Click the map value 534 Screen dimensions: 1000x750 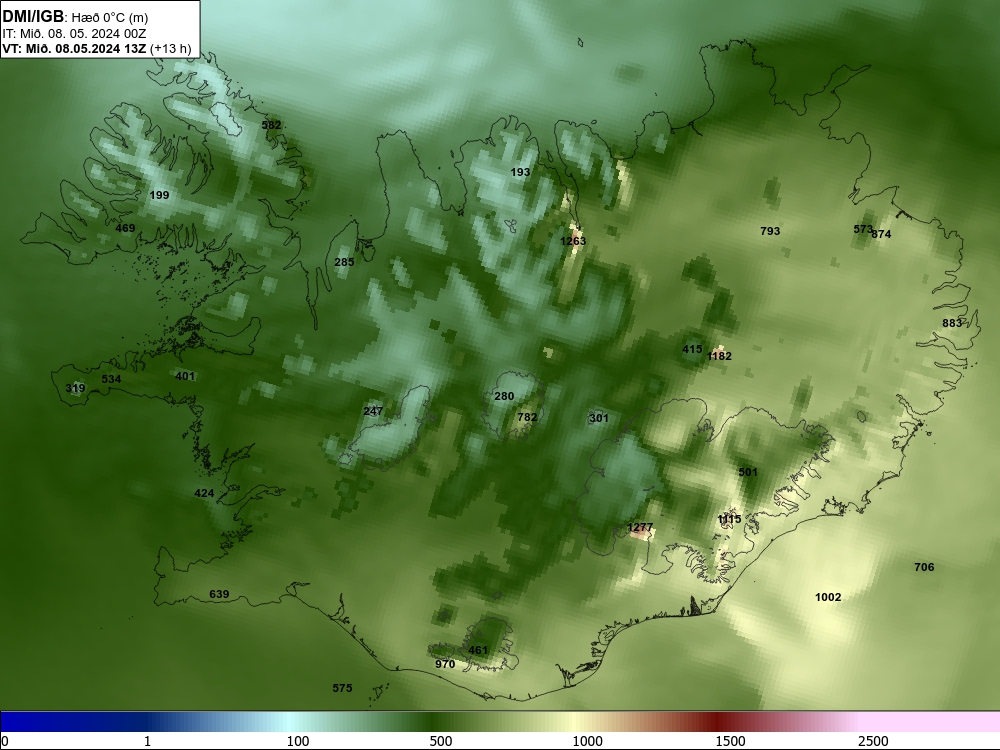(x=111, y=379)
